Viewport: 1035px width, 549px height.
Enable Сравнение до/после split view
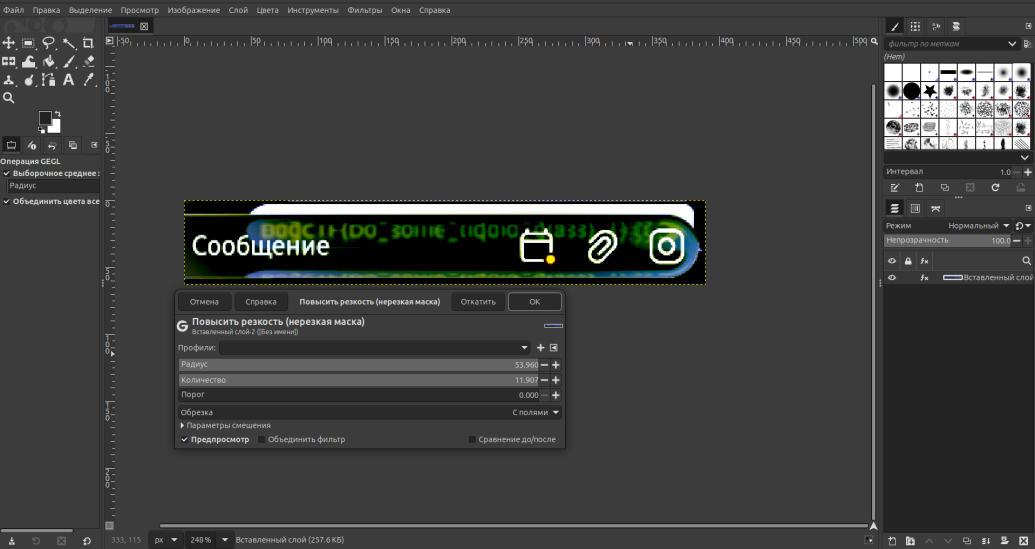(472, 439)
